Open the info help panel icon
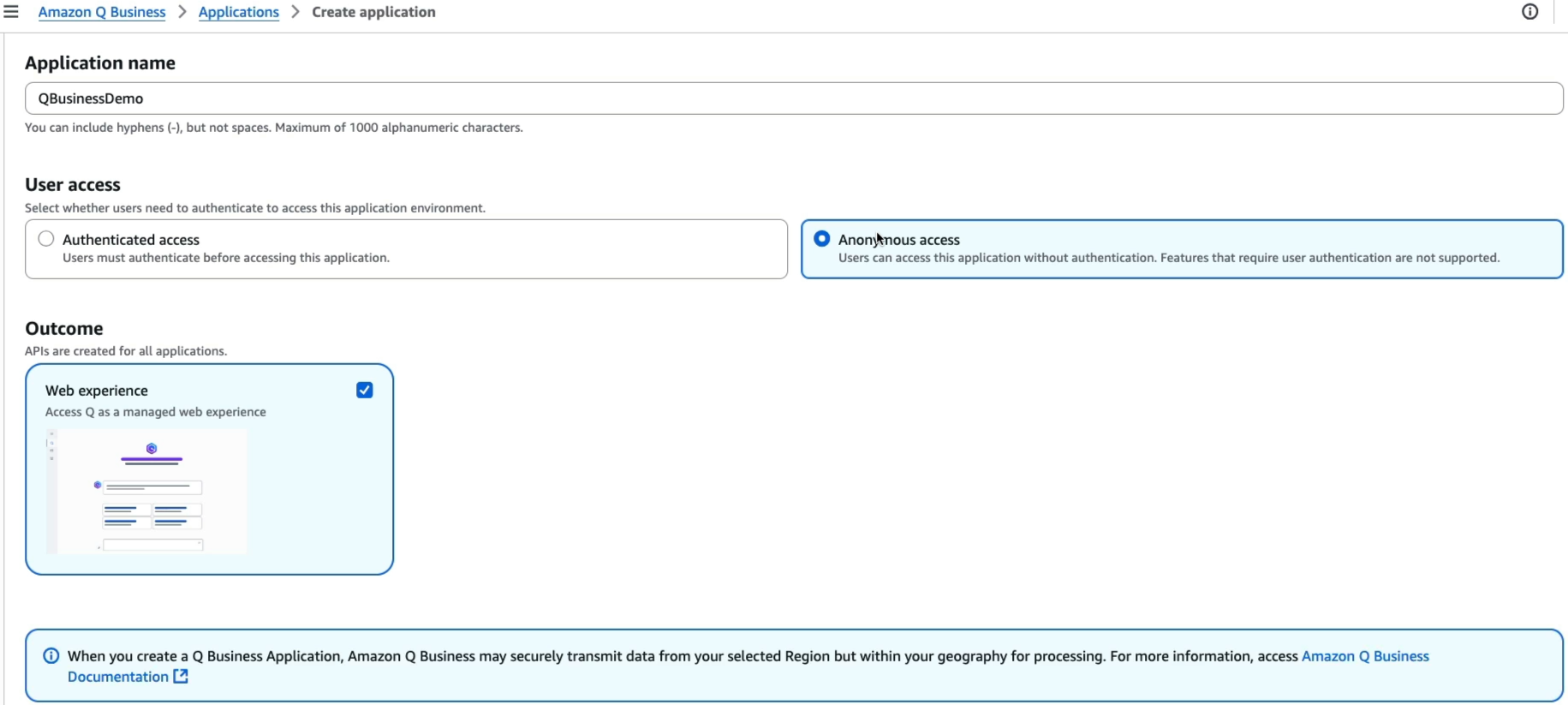This screenshot has height=705, width=1568. 1529,12
